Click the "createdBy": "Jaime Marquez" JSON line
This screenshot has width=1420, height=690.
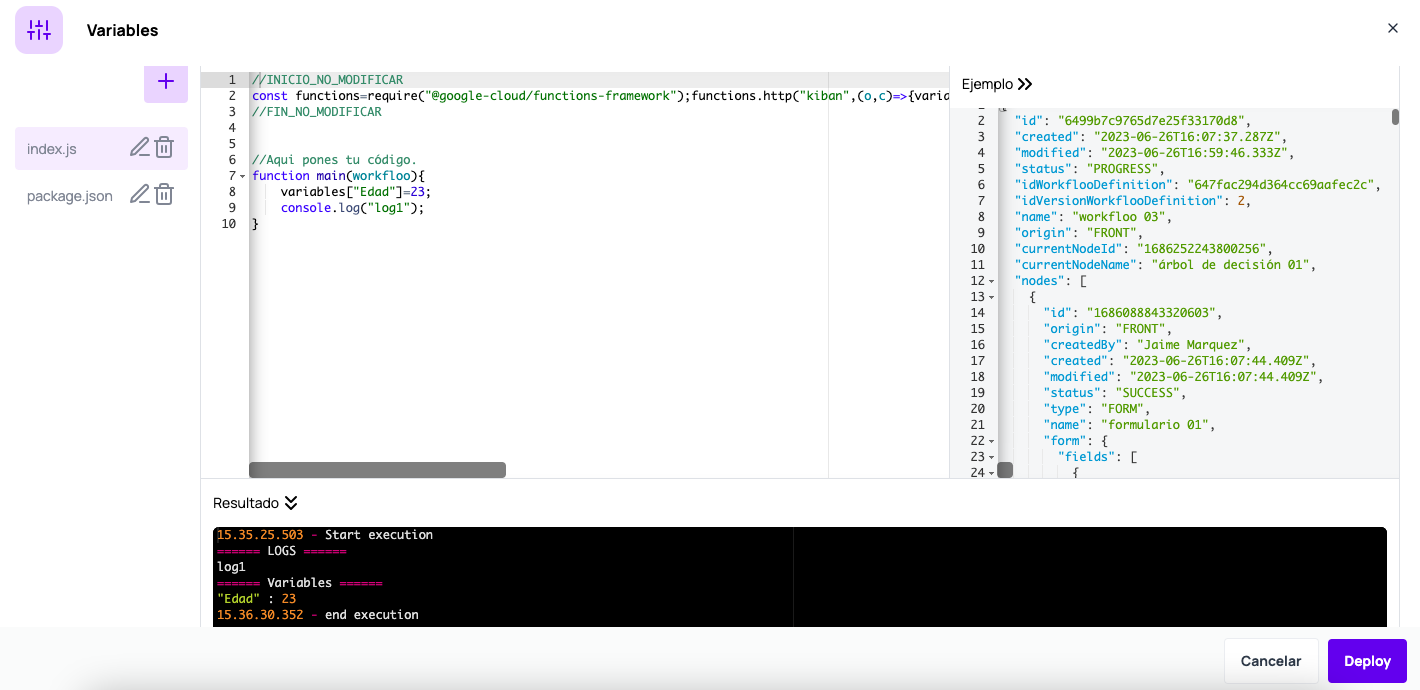[1147, 345]
